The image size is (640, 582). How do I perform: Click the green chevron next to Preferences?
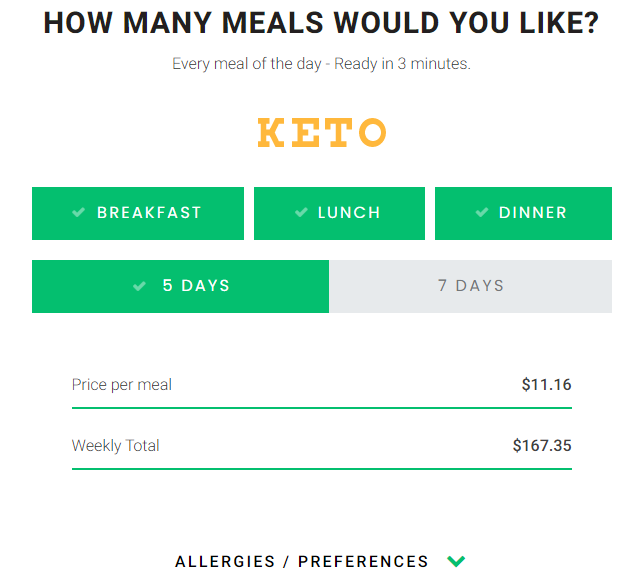[456, 561]
